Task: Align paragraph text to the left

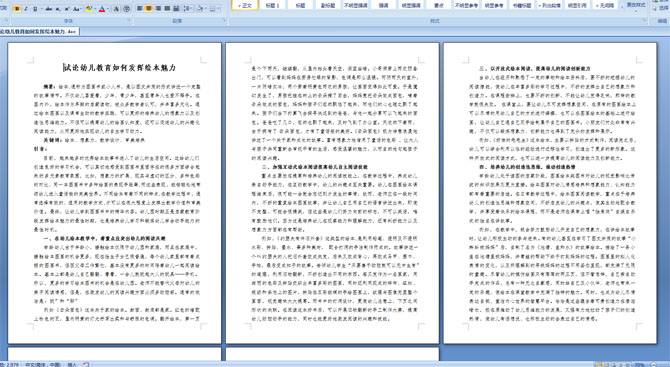Action: point(139,9)
